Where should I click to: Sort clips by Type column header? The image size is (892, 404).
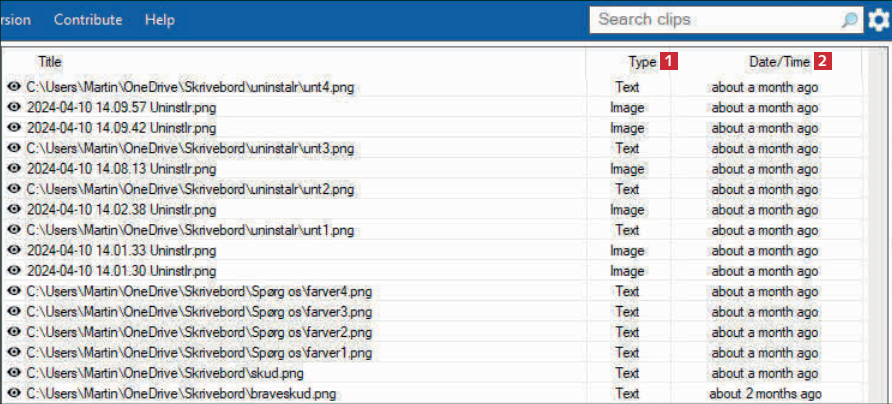click(x=641, y=62)
